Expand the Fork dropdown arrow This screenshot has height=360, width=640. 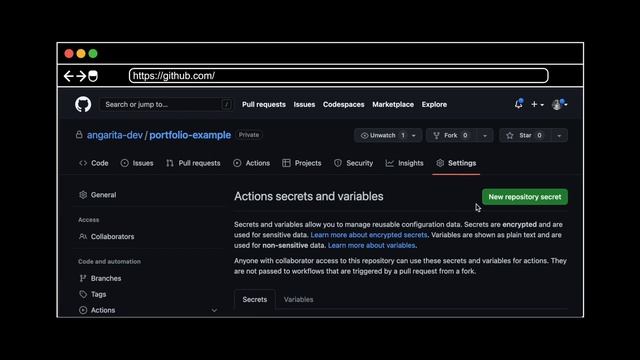tap(485, 136)
